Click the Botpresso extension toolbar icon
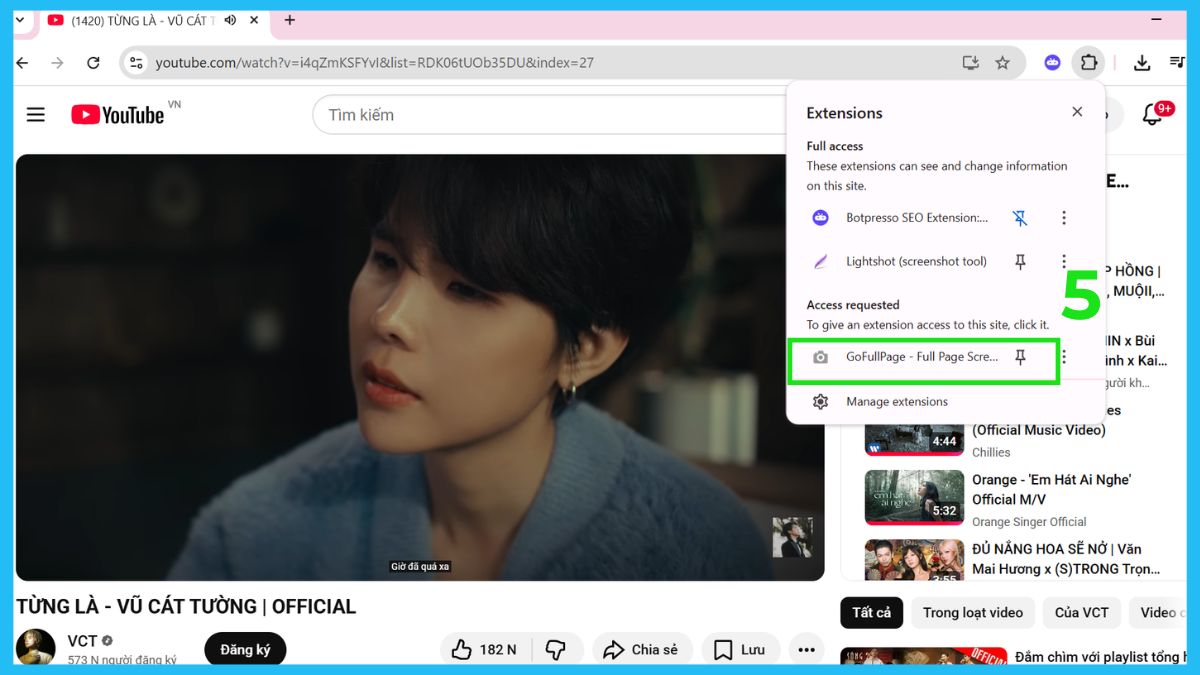 pyautogui.click(x=1052, y=62)
